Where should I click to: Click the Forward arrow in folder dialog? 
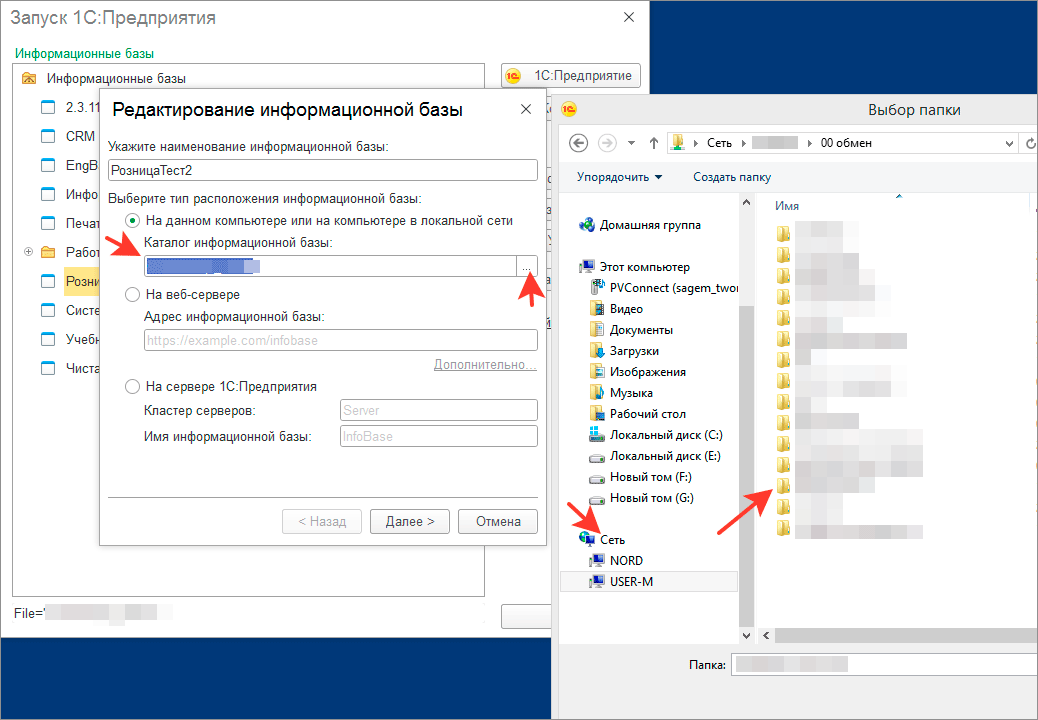[607, 143]
